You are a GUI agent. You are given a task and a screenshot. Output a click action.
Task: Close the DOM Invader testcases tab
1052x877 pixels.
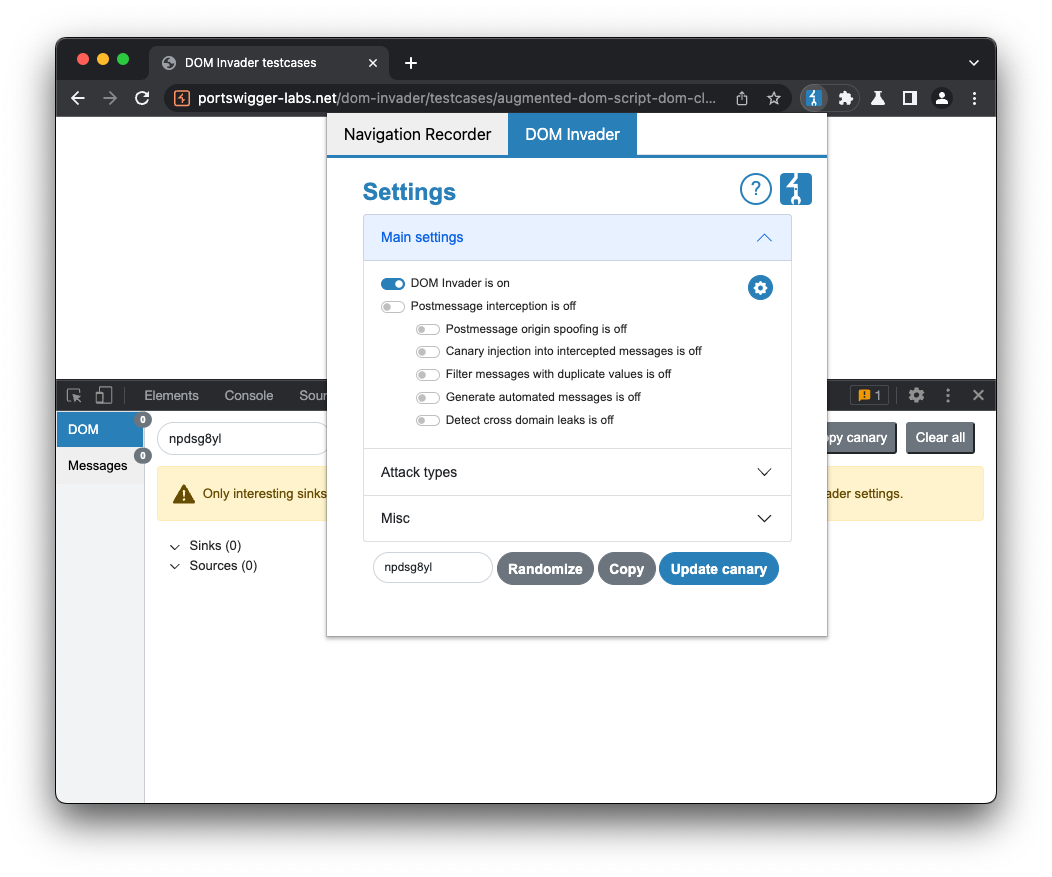point(373,63)
